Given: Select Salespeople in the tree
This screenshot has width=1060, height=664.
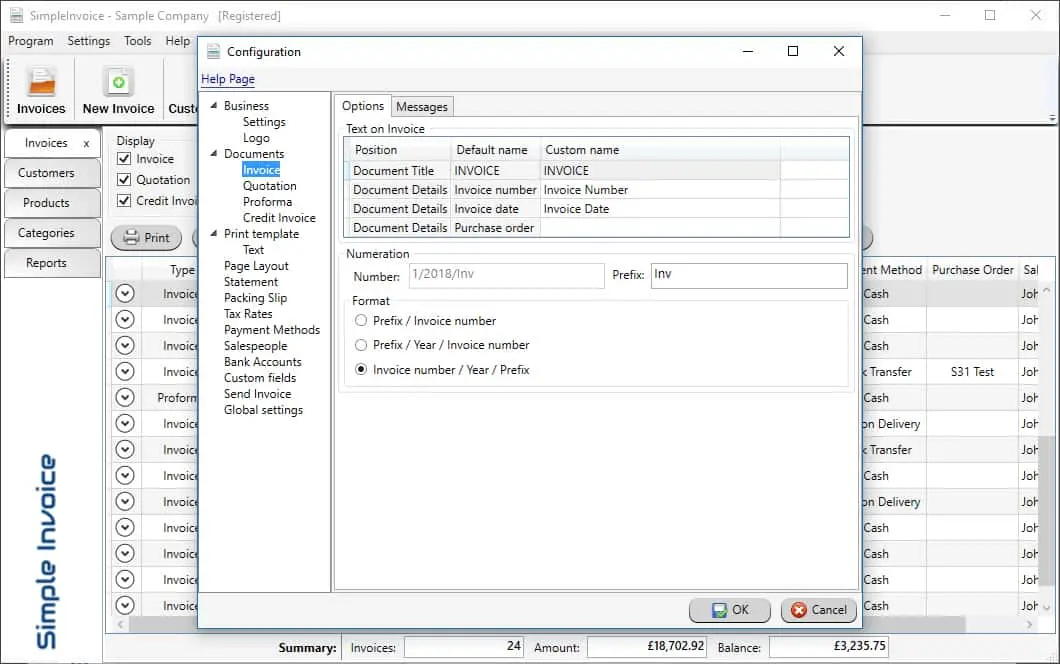Looking at the screenshot, I should pos(256,346).
